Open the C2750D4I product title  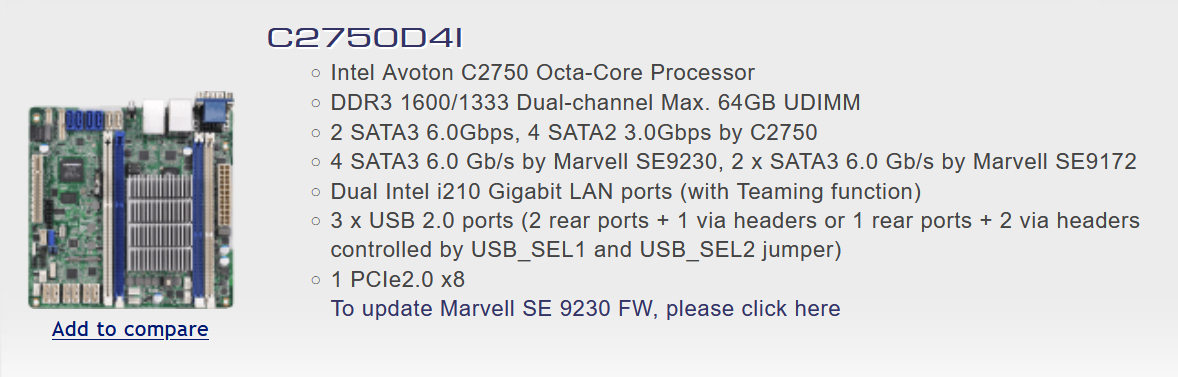[364, 38]
